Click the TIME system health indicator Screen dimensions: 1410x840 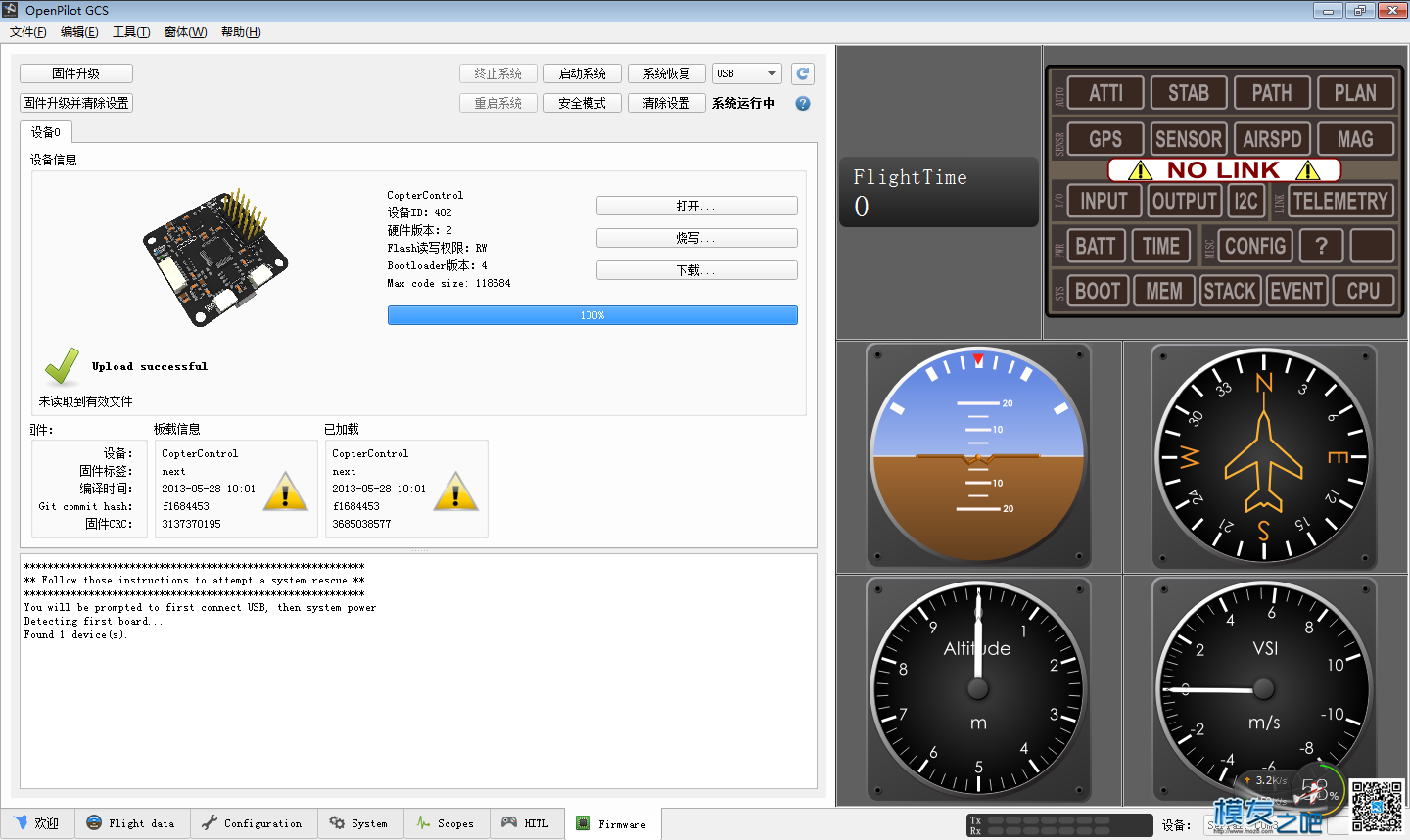(1161, 246)
